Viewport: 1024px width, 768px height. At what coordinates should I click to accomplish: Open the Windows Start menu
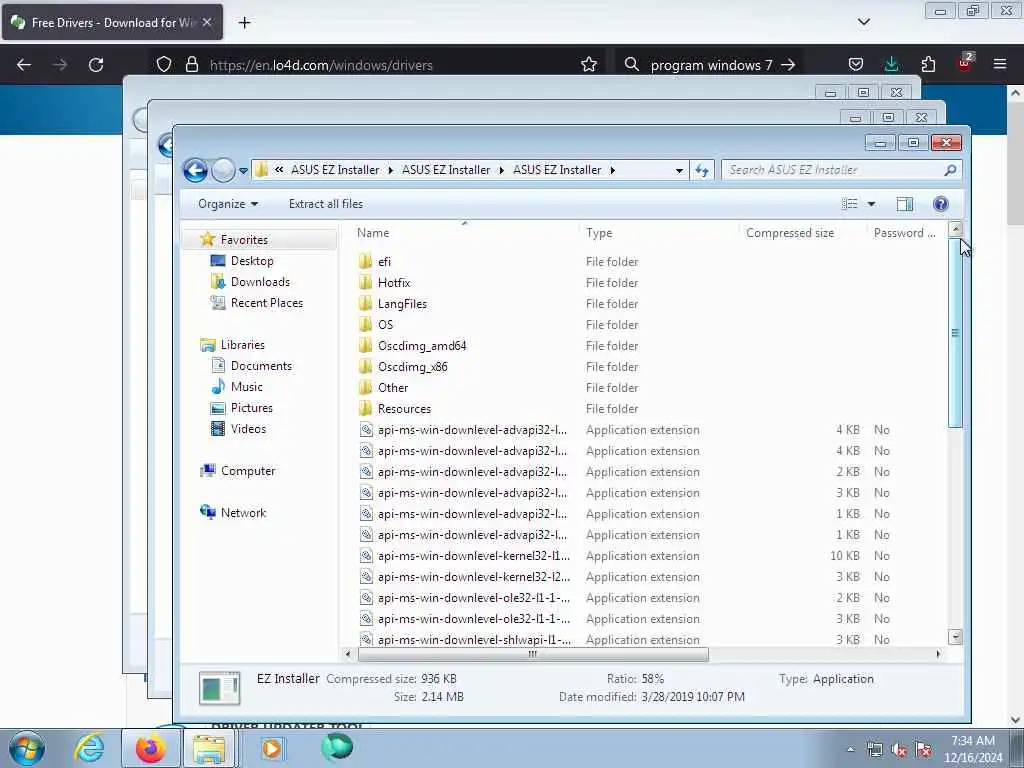pos(27,748)
